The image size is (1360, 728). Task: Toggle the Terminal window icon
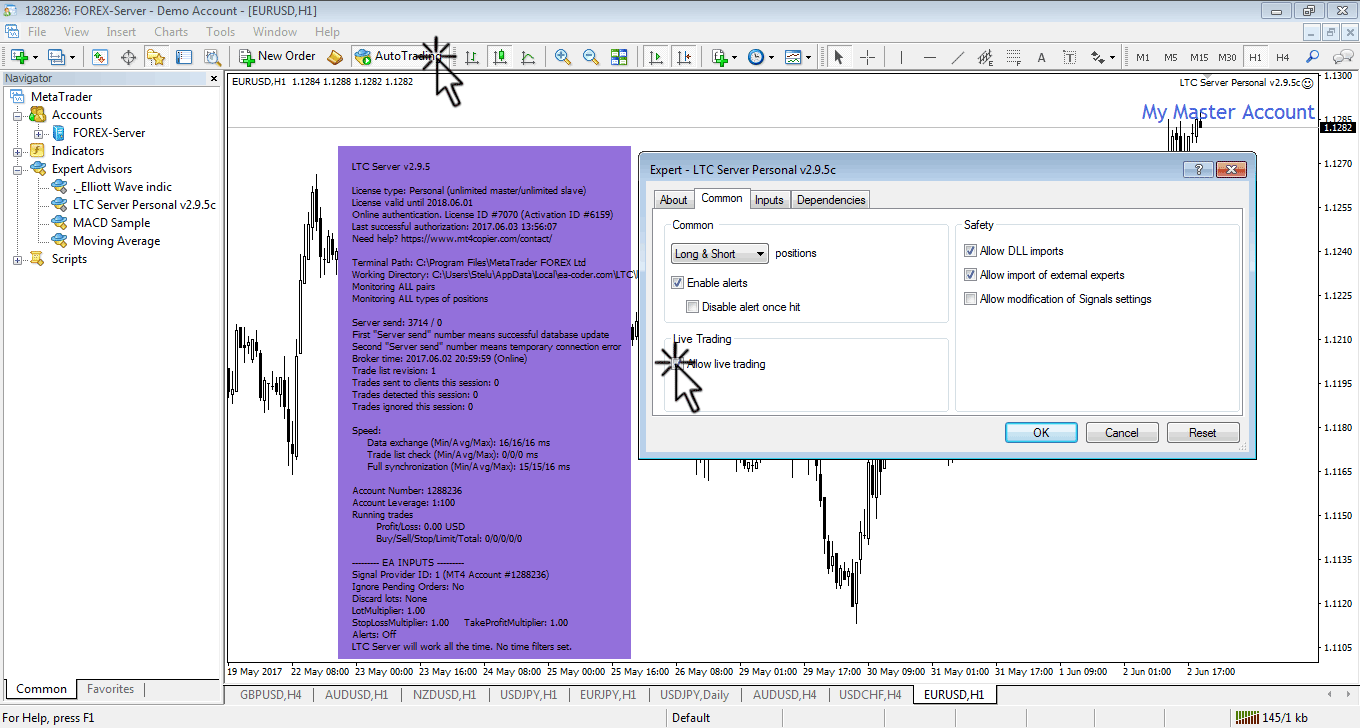click(x=185, y=57)
